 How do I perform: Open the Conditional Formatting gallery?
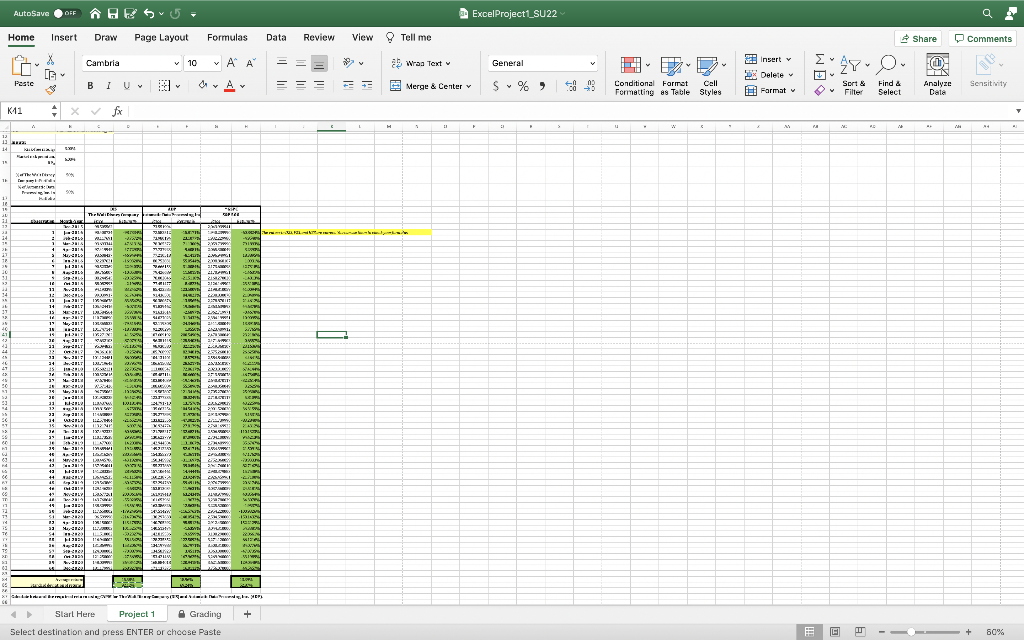[x=634, y=73]
